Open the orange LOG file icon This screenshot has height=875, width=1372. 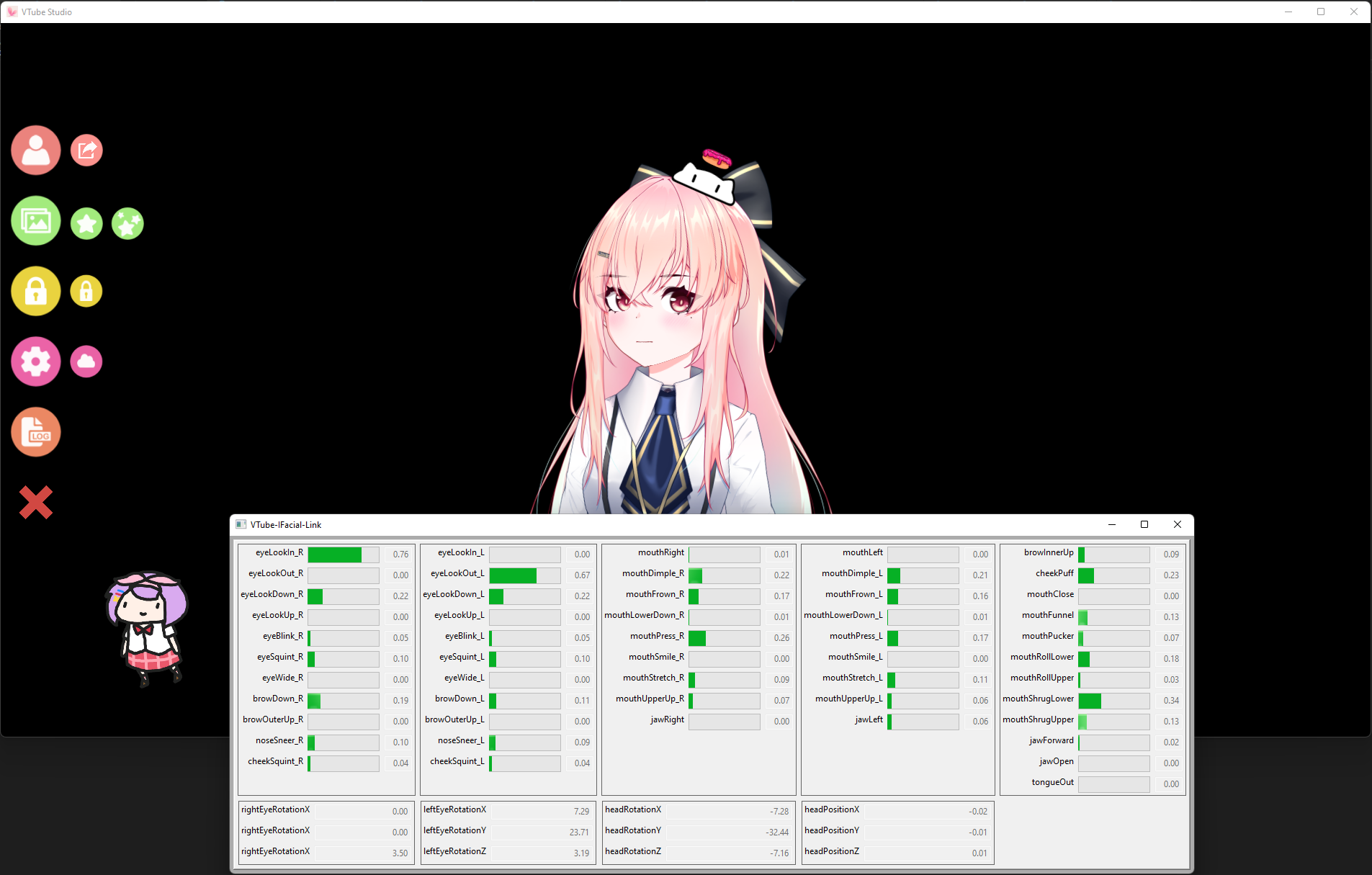point(35,432)
